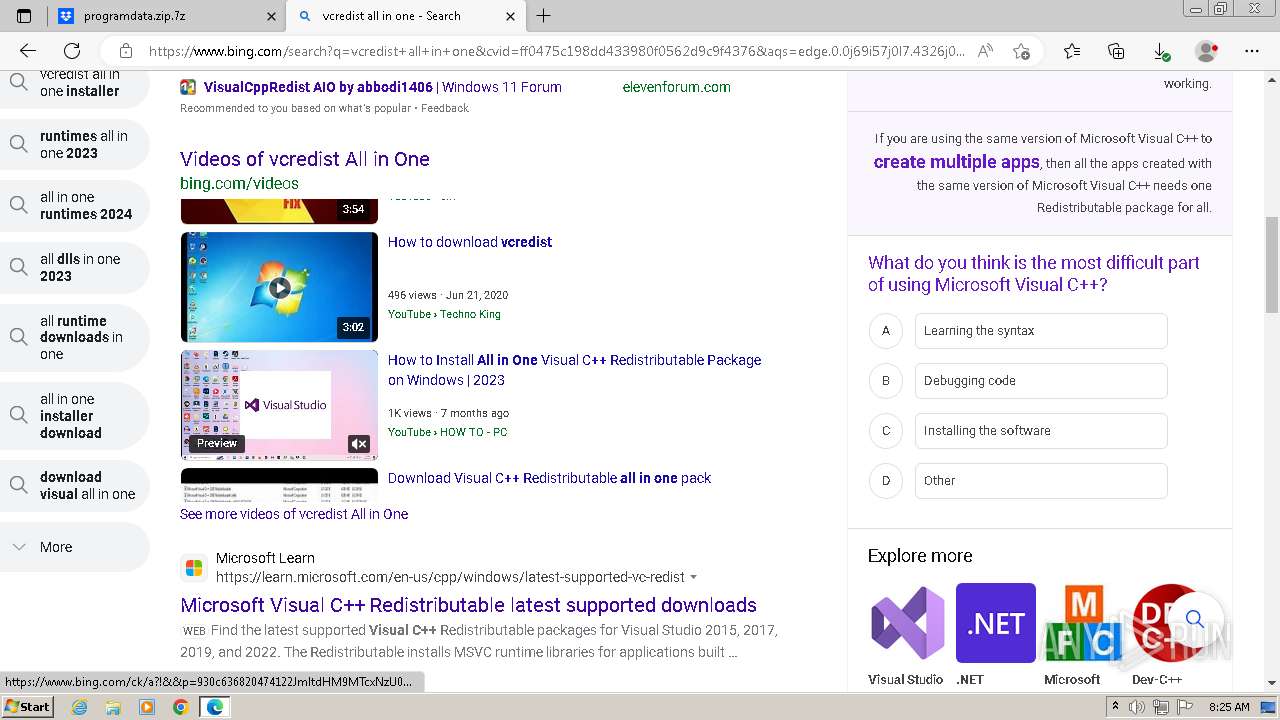This screenshot has width=1280, height=720.
Task: Show hidden system tray icons
Action: click(1116, 707)
